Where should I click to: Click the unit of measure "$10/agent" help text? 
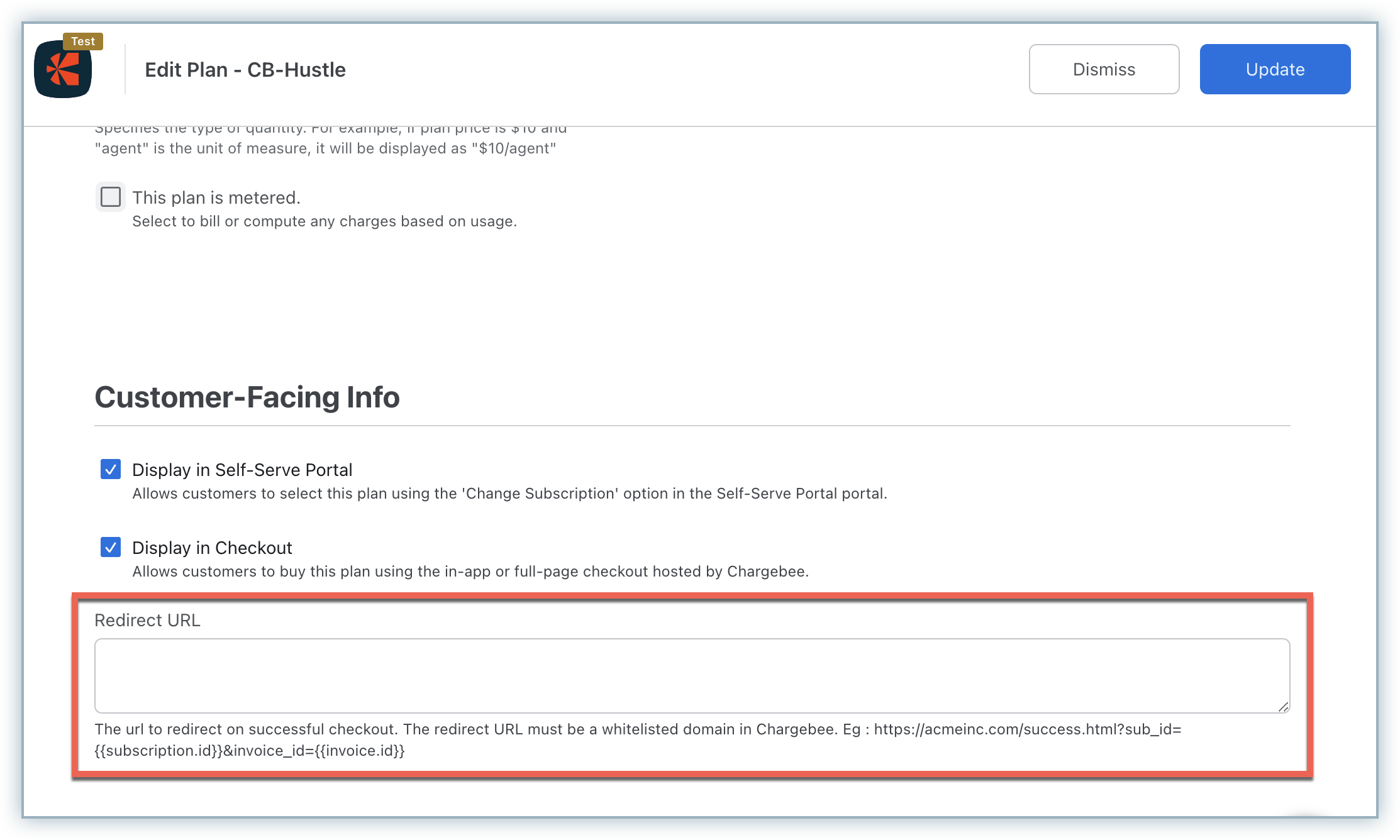[325, 148]
